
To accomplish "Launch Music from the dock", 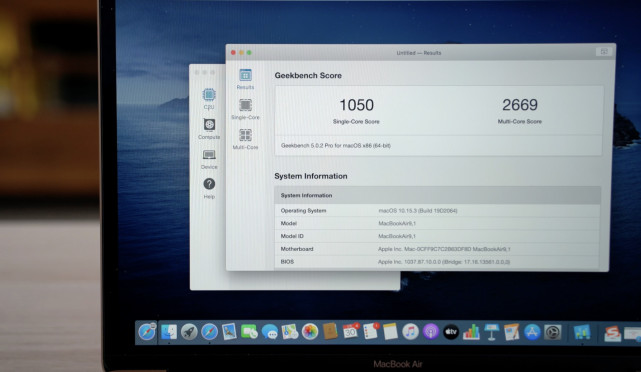I will [x=410, y=332].
